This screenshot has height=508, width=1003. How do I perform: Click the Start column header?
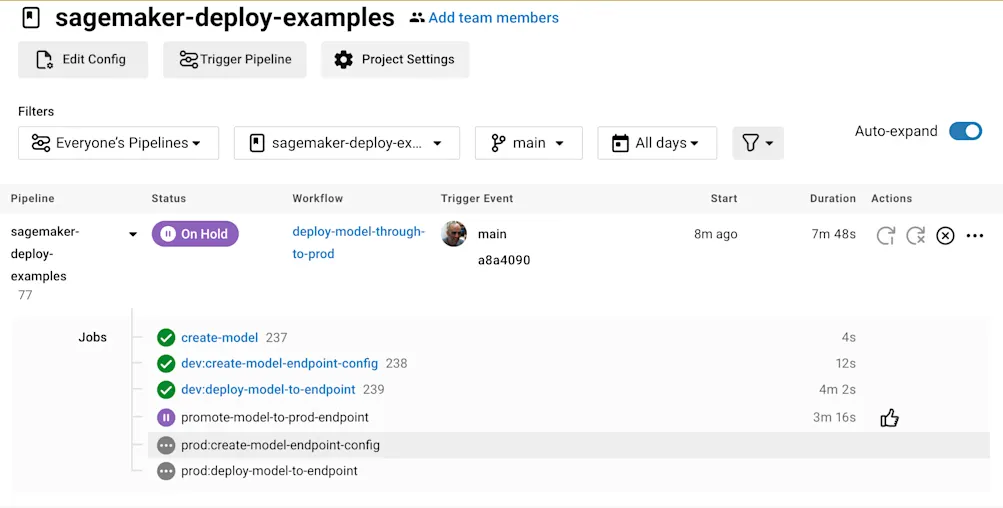pos(723,198)
